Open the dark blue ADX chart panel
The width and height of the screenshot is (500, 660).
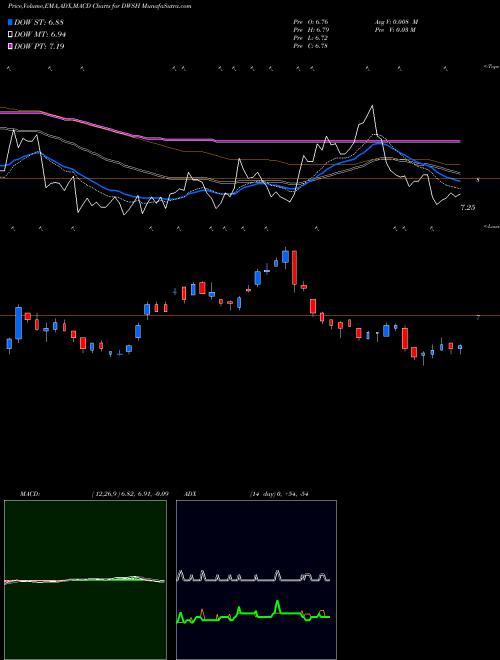click(x=256, y=580)
